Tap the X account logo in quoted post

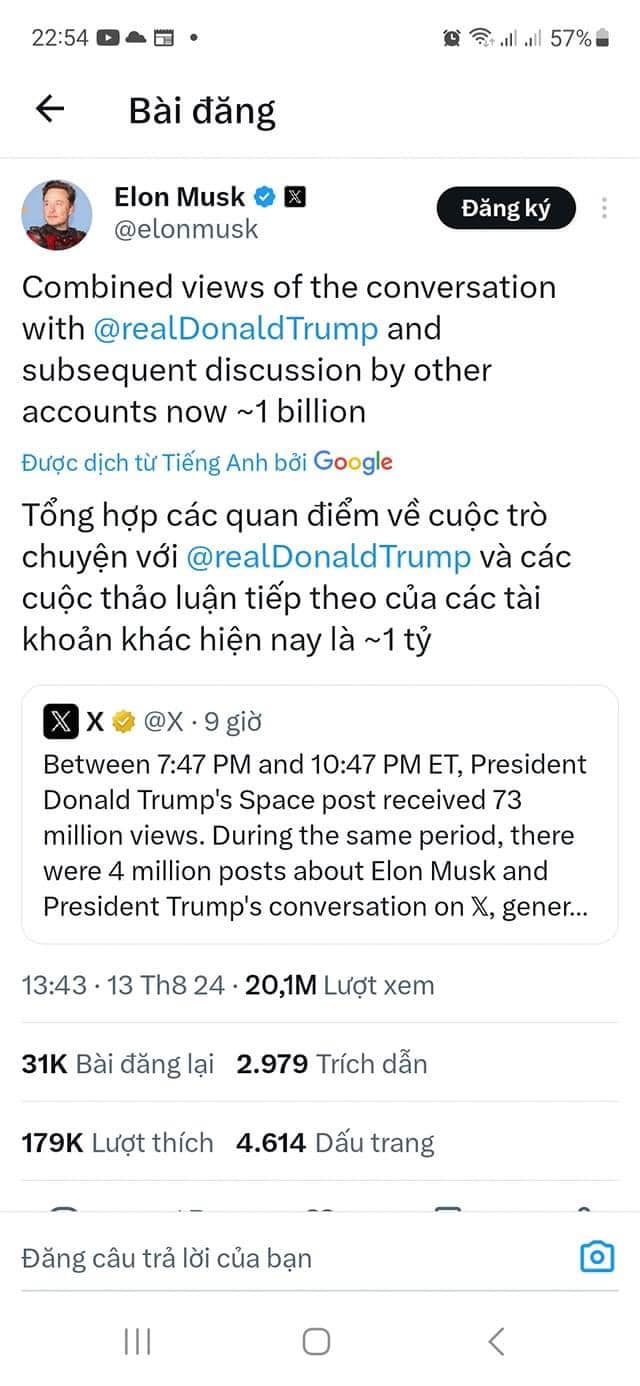click(x=61, y=721)
